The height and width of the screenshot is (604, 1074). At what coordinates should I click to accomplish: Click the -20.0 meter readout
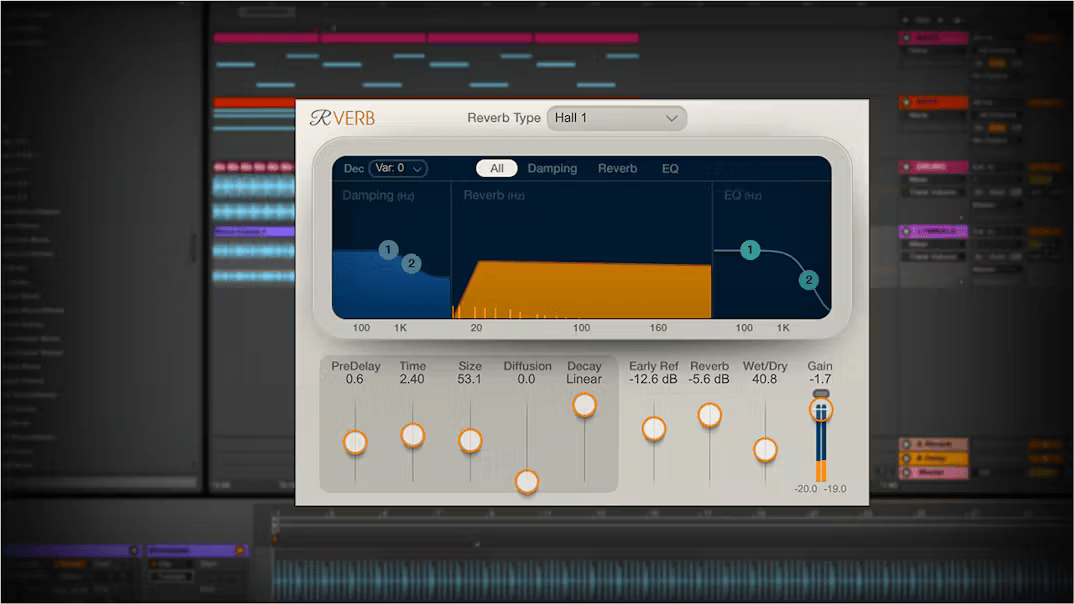click(x=806, y=489)
